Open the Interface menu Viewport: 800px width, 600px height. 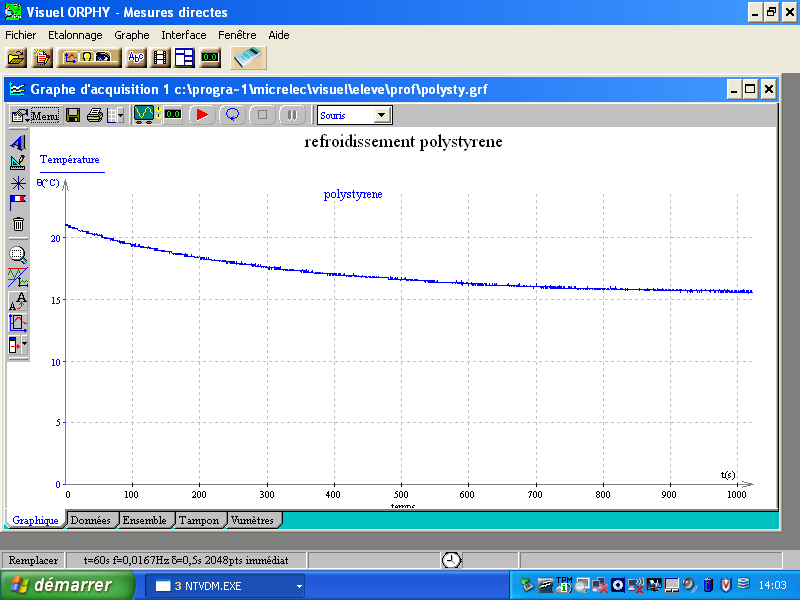point(184,35)
